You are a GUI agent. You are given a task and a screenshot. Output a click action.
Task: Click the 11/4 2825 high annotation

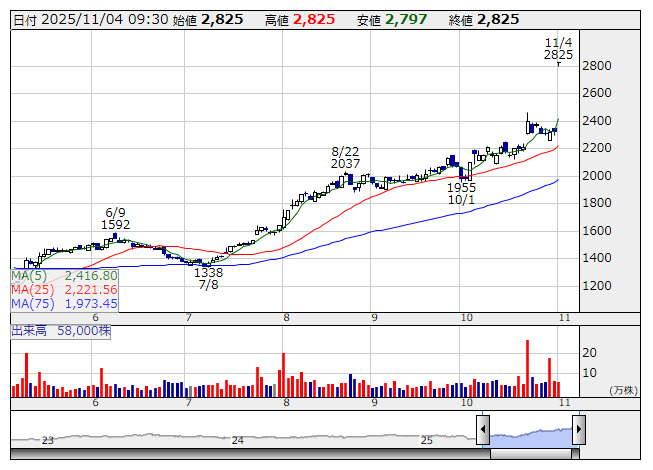(x=558, y=48)
